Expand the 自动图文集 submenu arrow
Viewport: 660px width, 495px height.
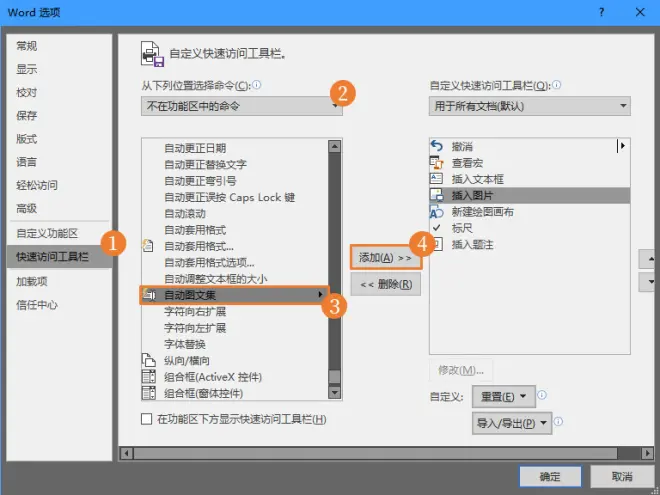(x=320, y=295)
